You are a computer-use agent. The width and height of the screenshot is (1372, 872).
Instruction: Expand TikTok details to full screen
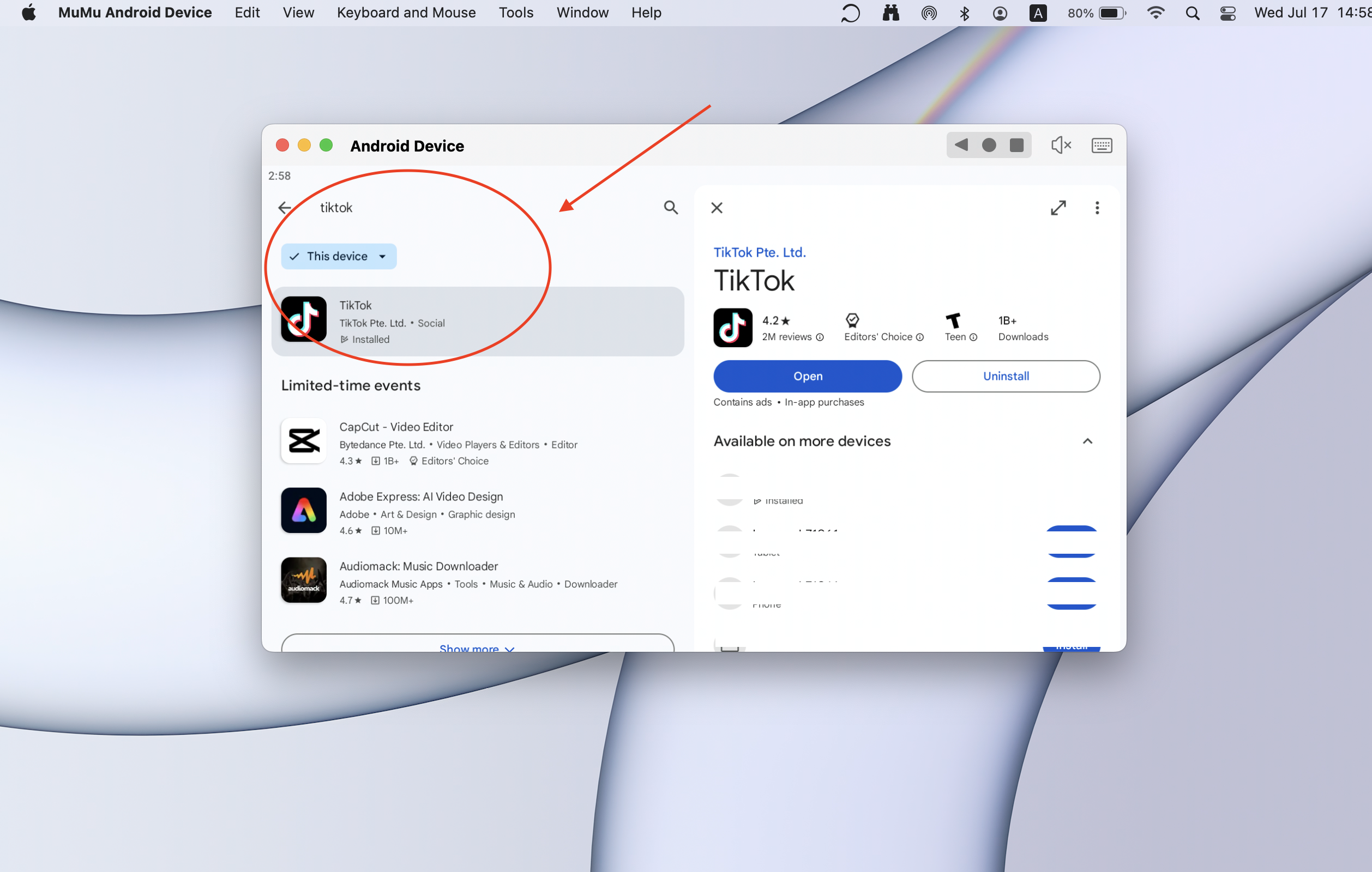coord(1058,208)
